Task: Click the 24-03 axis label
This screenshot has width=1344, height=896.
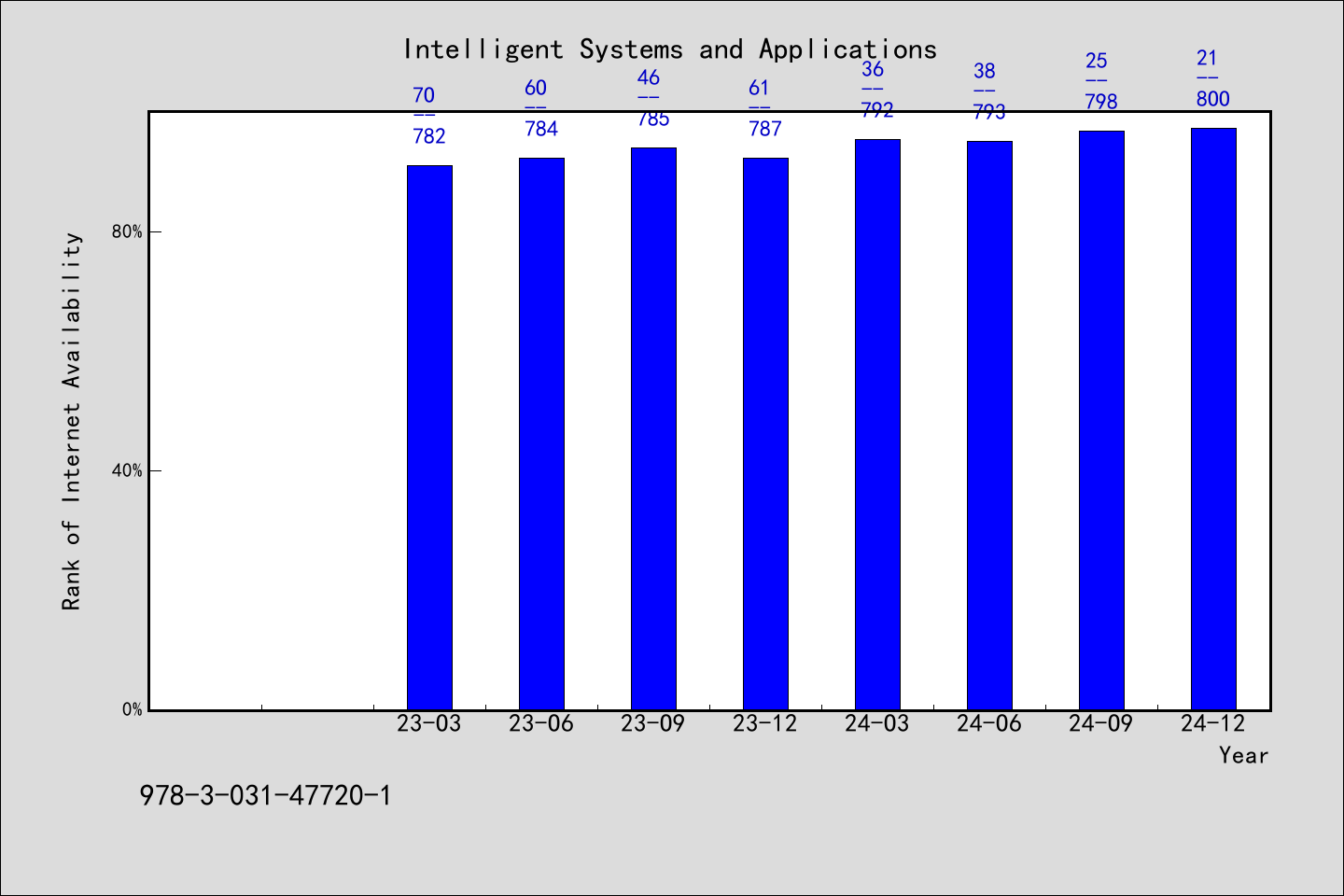Action: (877, 724)
